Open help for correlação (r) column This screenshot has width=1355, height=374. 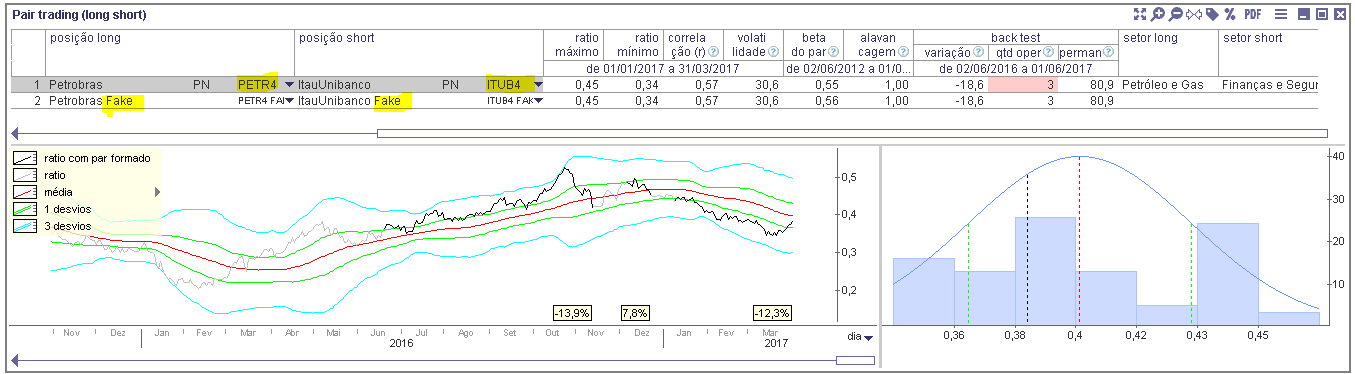click(713, 52)
